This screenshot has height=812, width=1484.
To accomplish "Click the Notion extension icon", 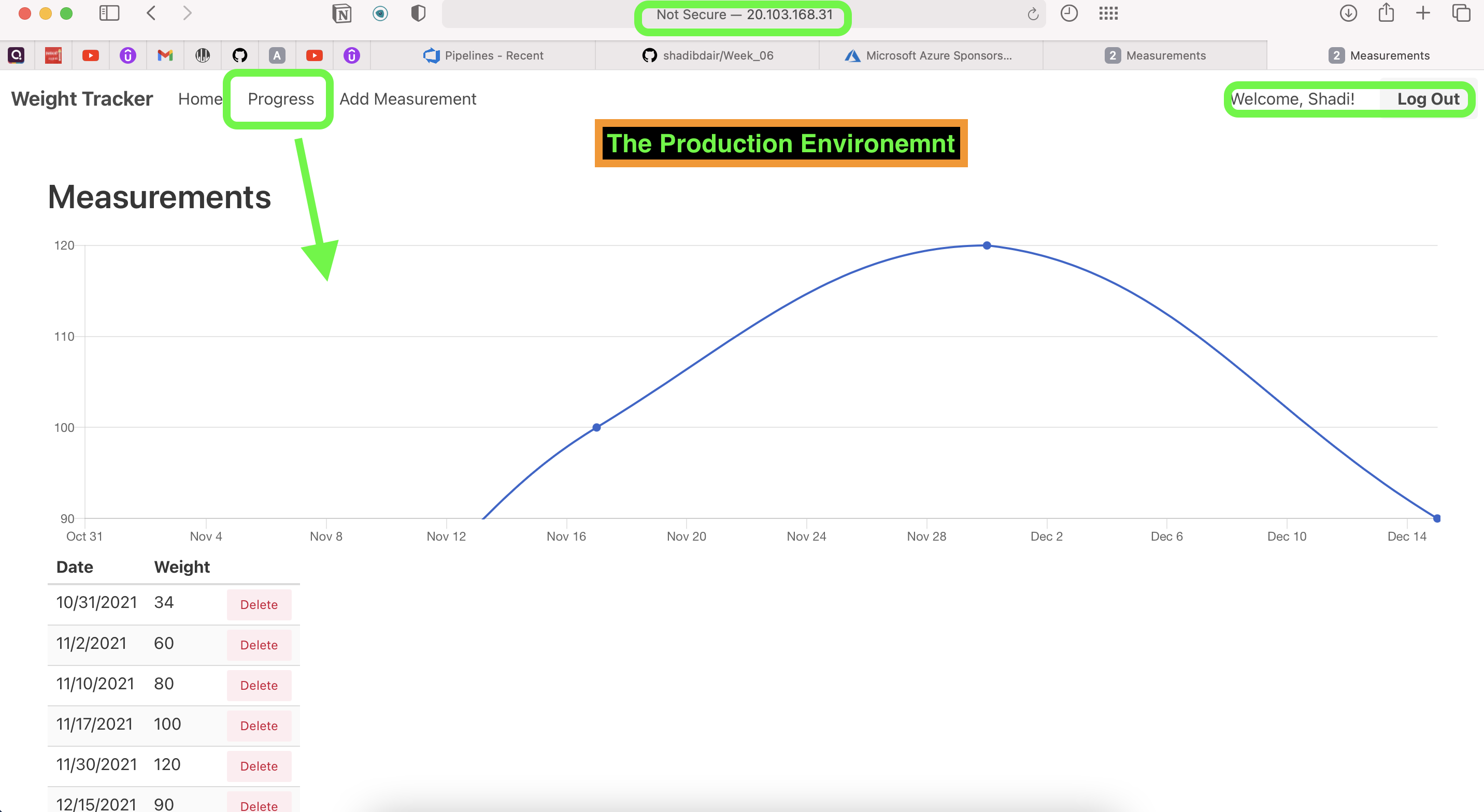I will (341, 13).
